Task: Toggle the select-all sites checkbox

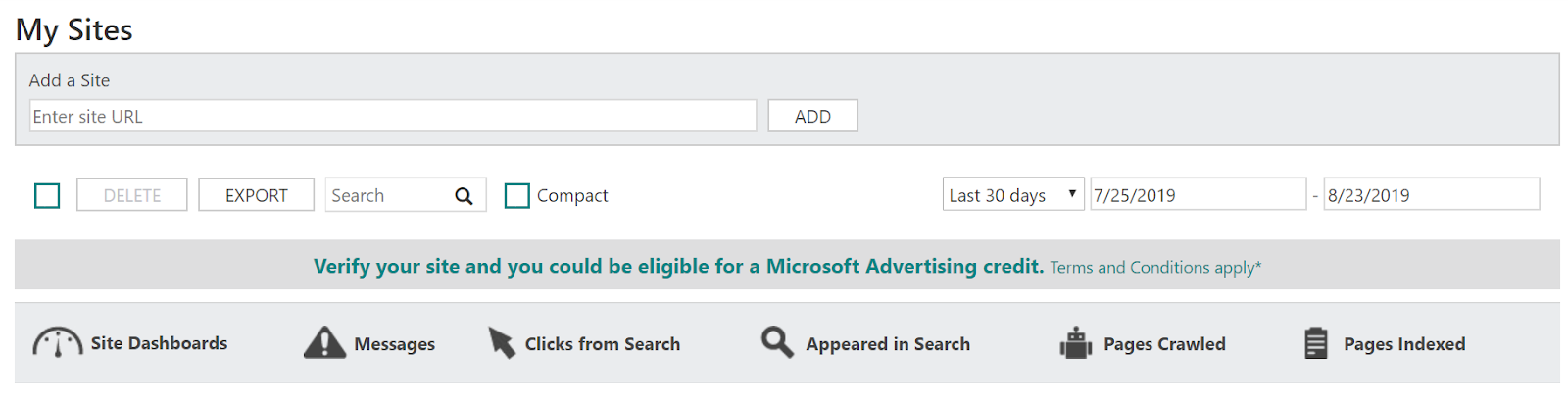Action: [x=47, y=196]
